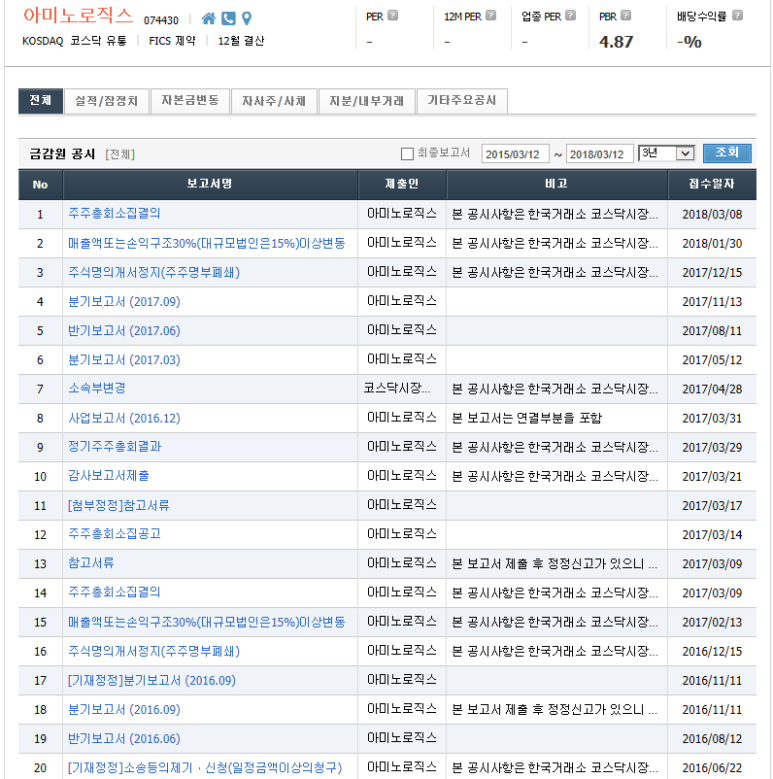Open the 참고서류 link in row 13
The height and width of the screenshot is (779, 773).
point(91,563)
